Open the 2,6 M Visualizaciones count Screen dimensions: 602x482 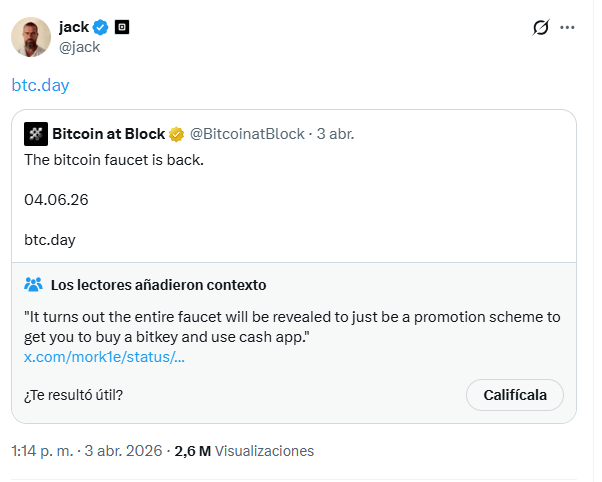coord(244,451)
